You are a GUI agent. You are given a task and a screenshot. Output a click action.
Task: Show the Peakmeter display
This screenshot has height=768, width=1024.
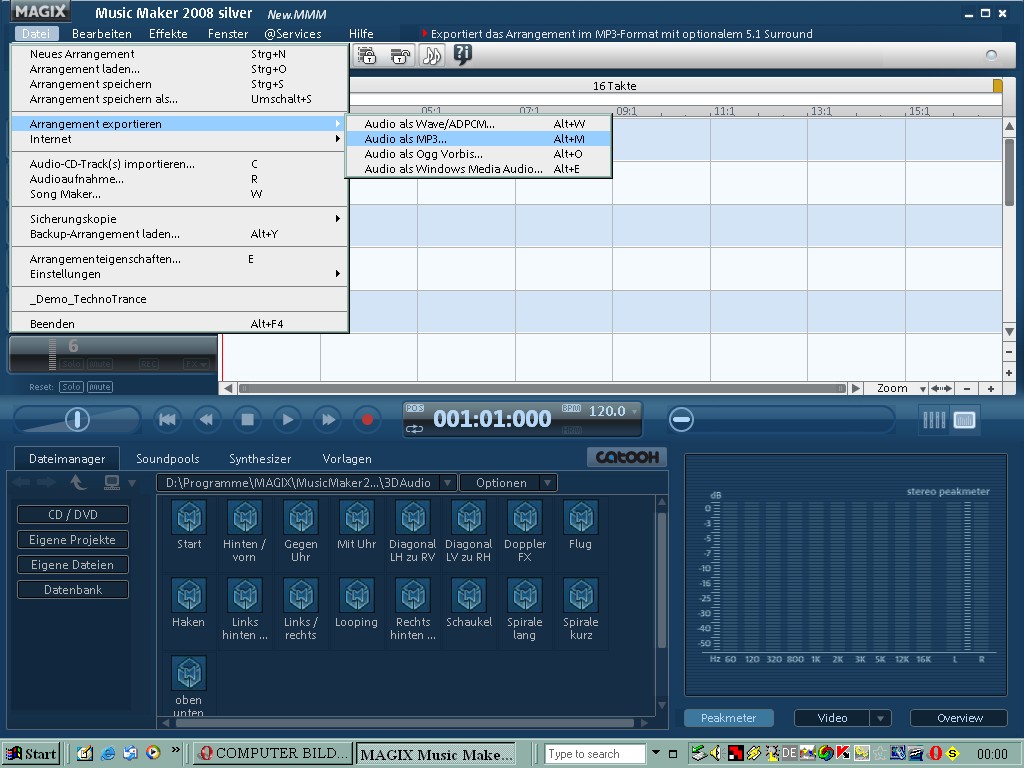(728, 718)
